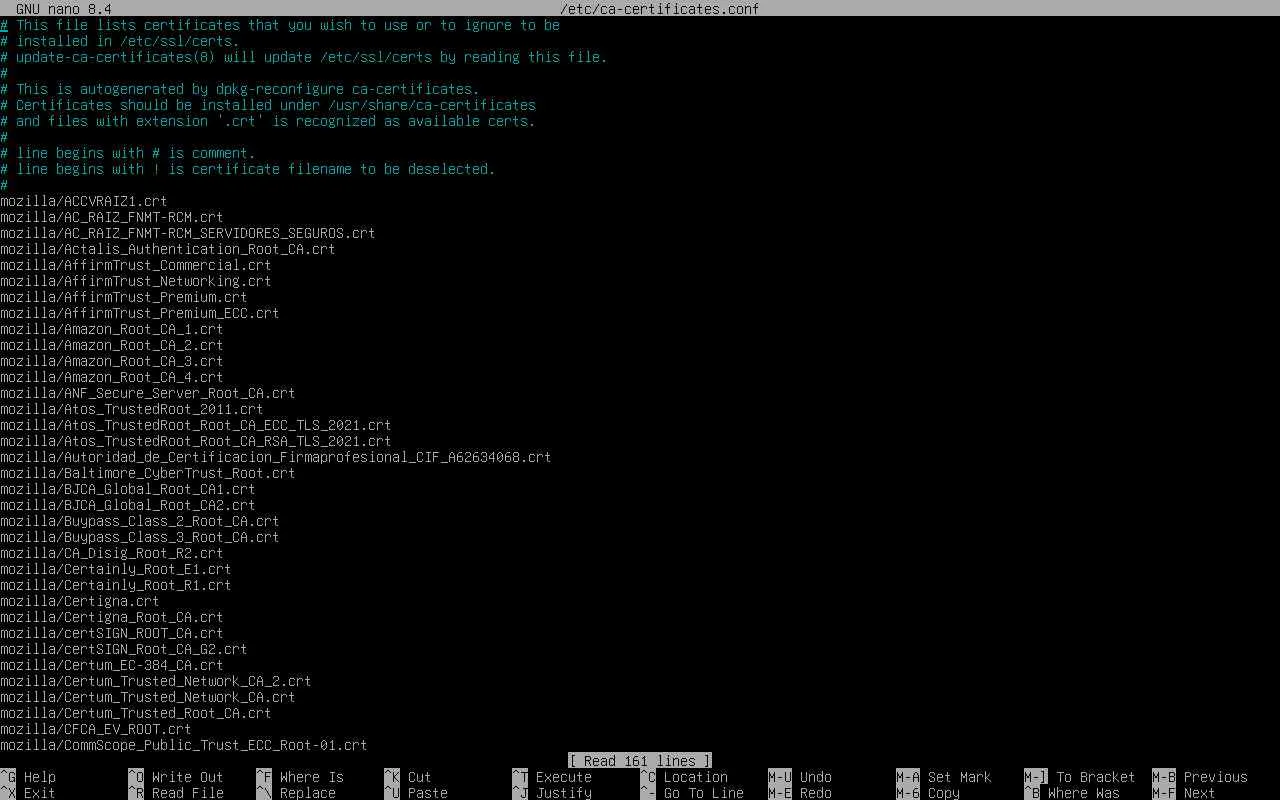The width and height of the screenshot is (1280, 800).
Task: Click the Certainly_Root_R1.crt line
Action: pyautogui.click(x=116, y=585)
